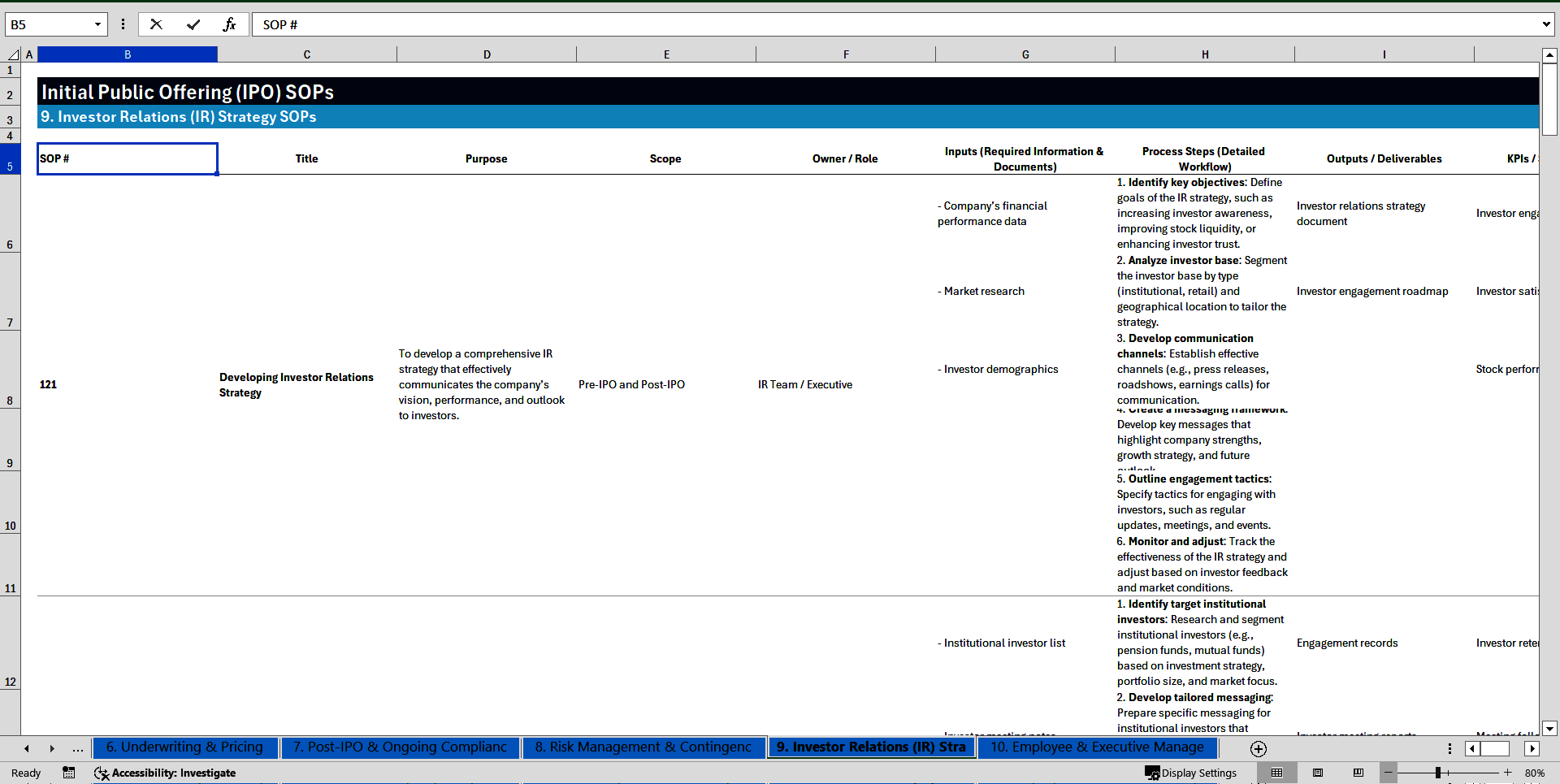Switch to 8. Risk Management sheet tab
1560x784 pixels.
(643, 747)
